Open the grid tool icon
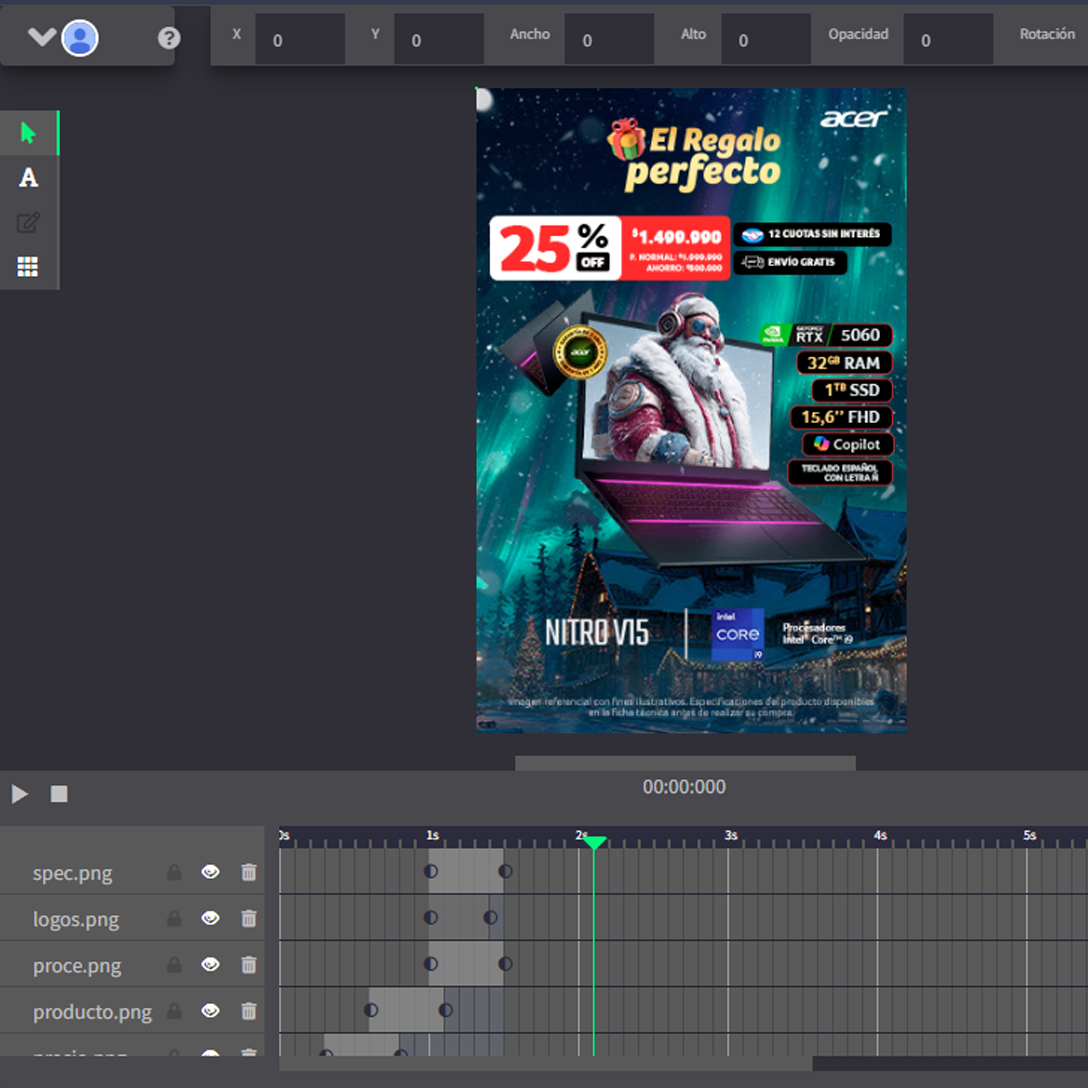This screenshot has width=1088, height=1088. 28,267
